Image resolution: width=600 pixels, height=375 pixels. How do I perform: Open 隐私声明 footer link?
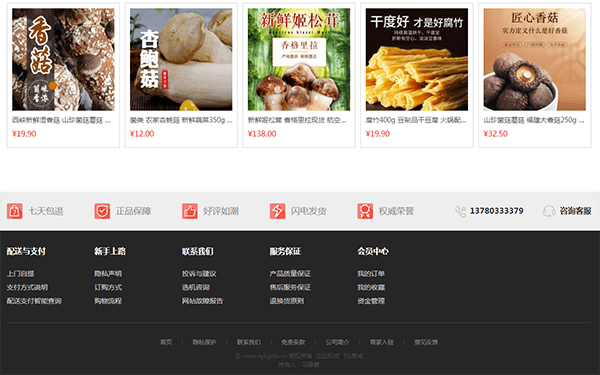click(108, 274)
